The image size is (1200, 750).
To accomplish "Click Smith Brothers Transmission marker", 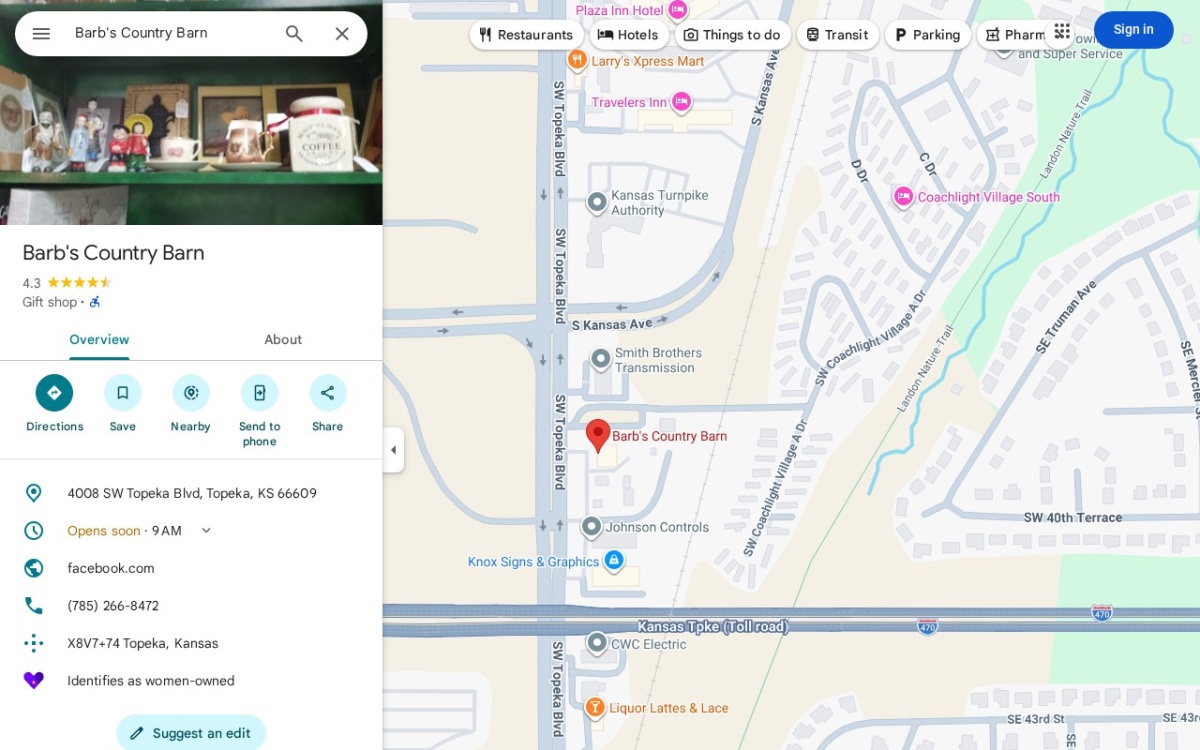I will 601,359.
